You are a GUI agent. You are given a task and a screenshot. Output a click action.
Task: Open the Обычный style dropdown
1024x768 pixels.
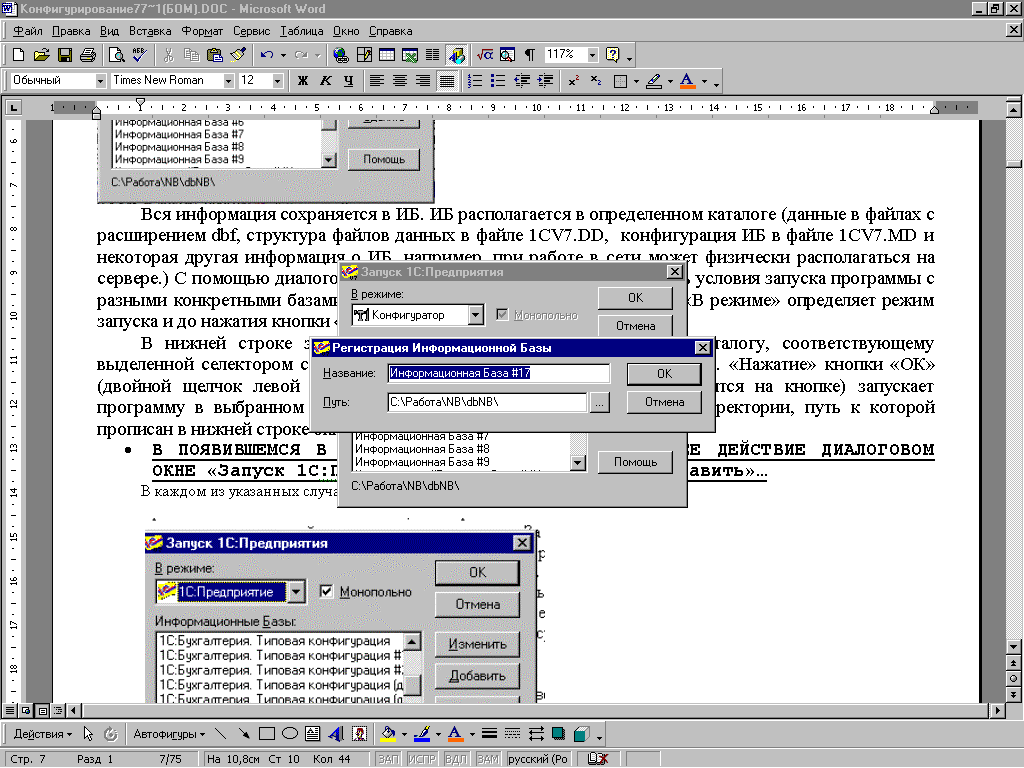coord(100,81)
